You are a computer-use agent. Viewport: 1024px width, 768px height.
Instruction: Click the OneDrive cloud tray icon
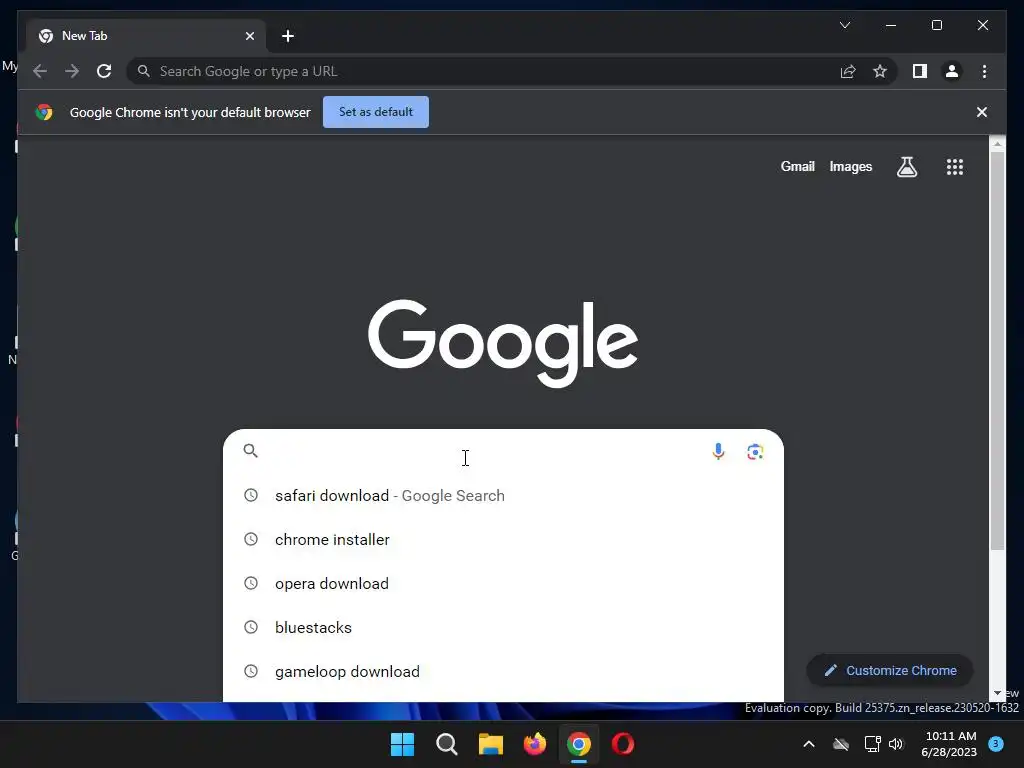point(840,744)
